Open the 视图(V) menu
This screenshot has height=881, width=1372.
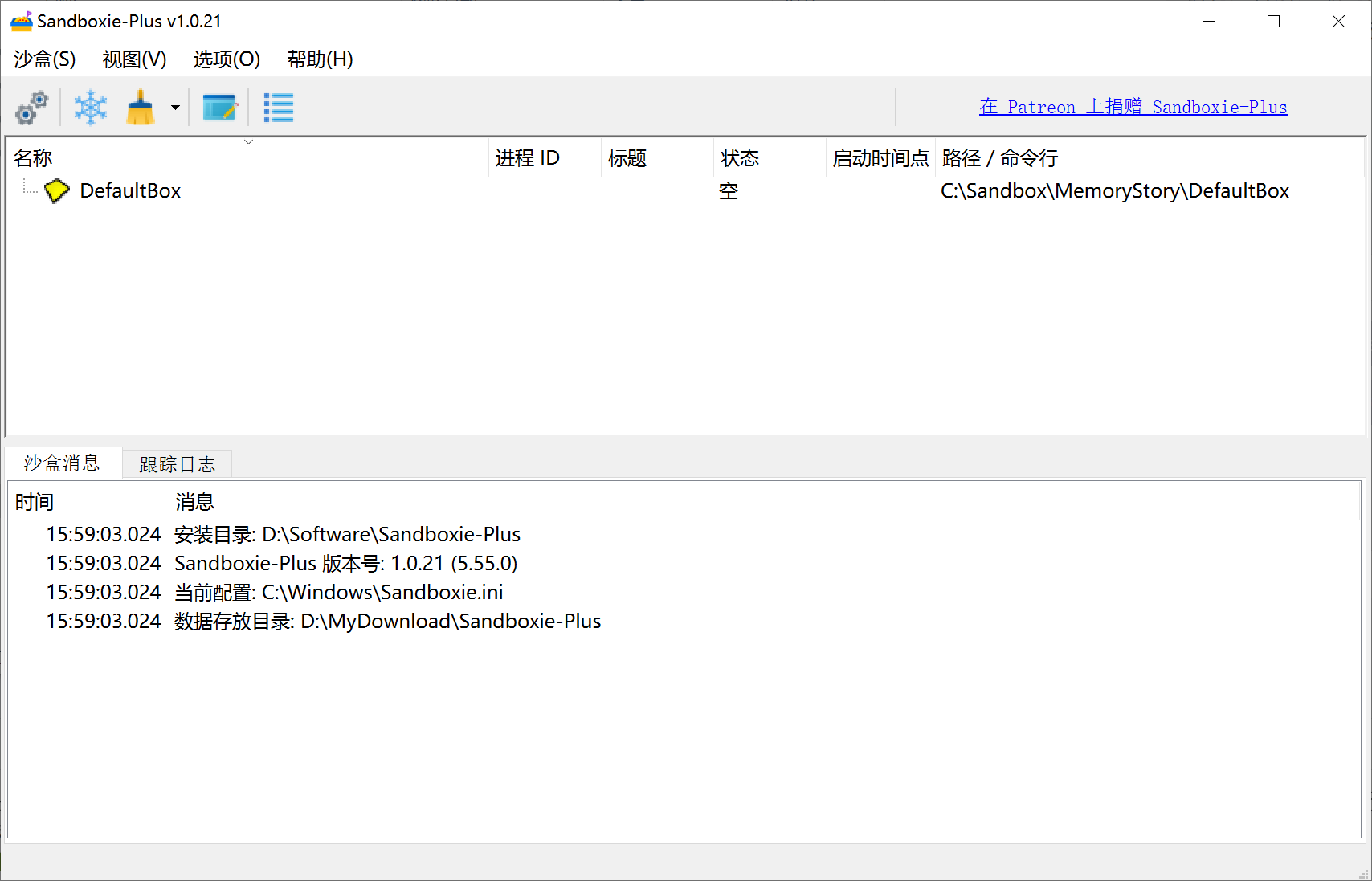point(135,59)
